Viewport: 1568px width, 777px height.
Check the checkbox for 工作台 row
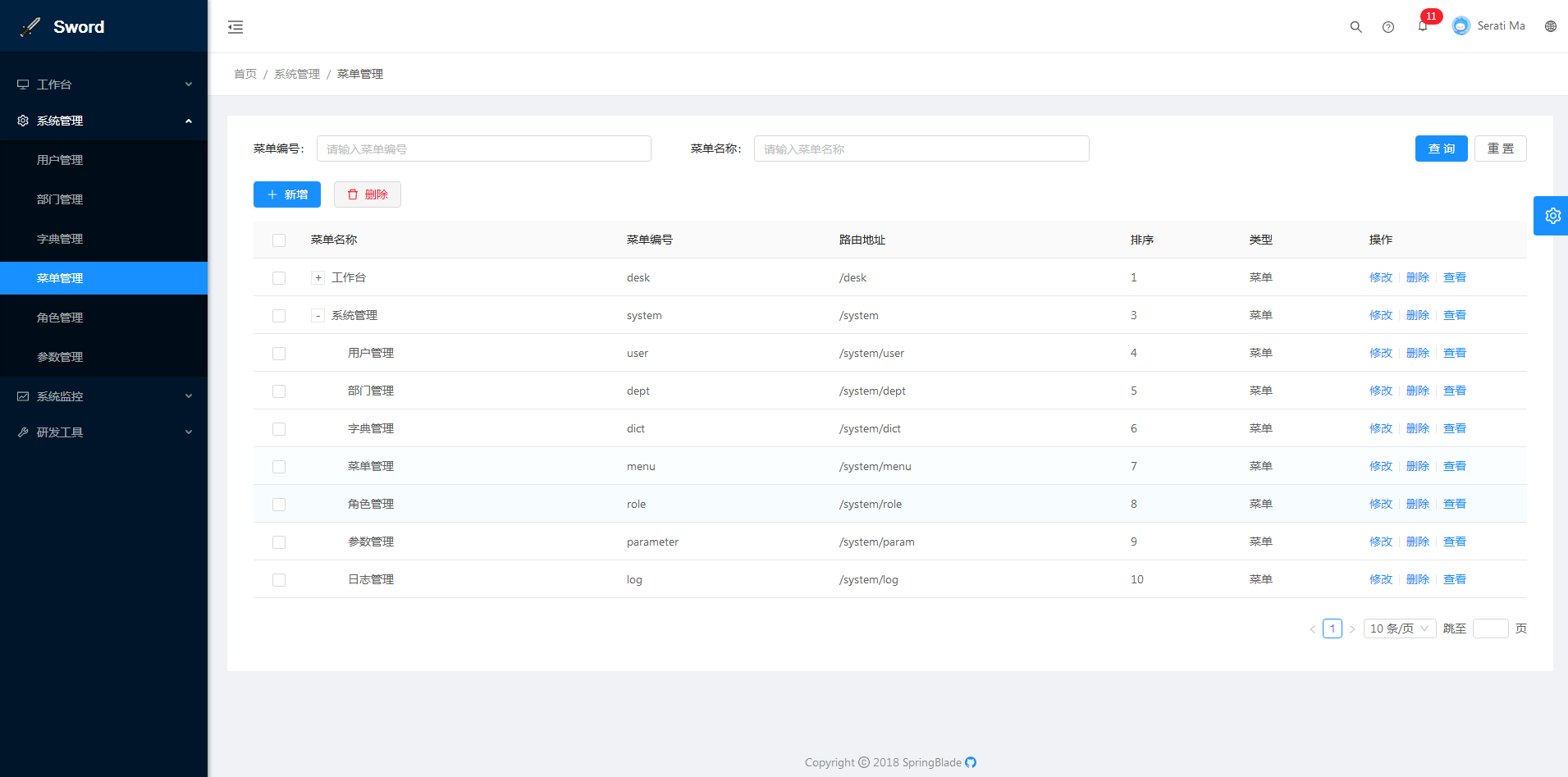click(x=279, y=277)
